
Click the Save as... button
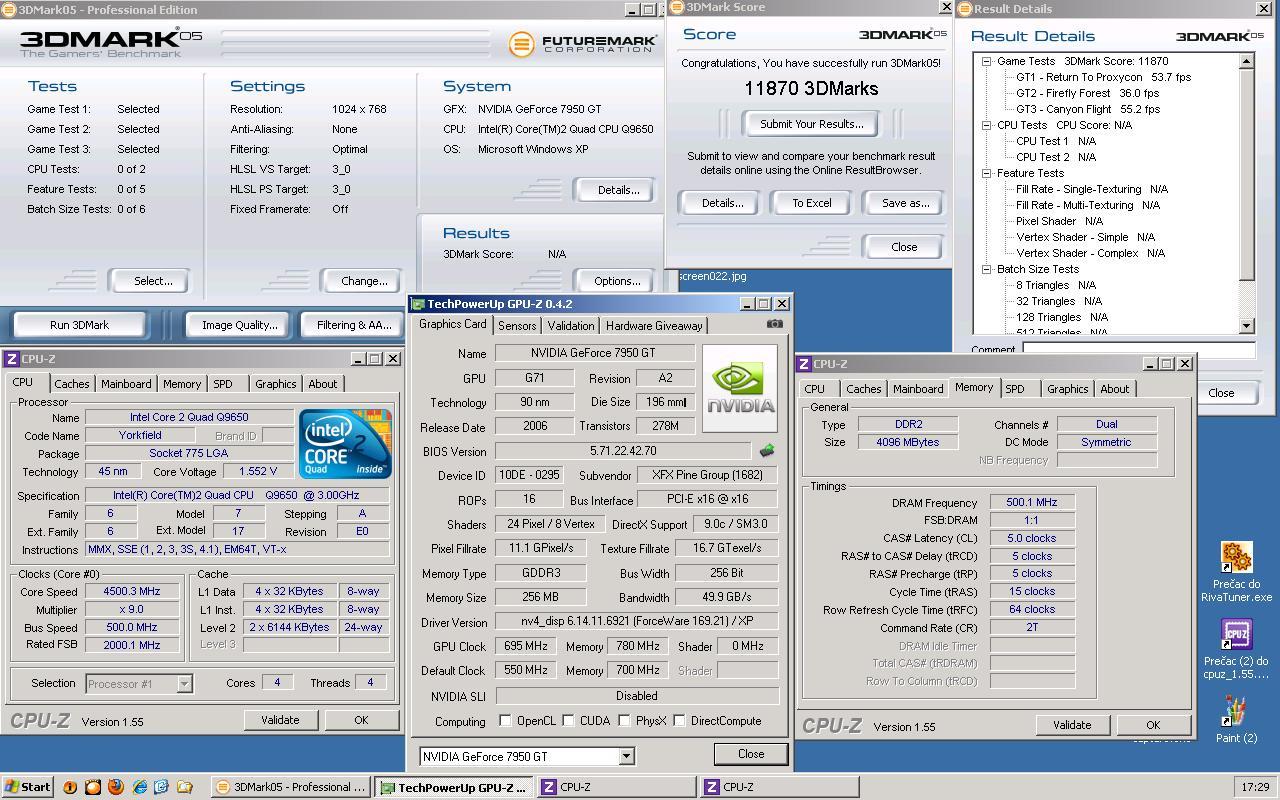(x=905, y=203)
